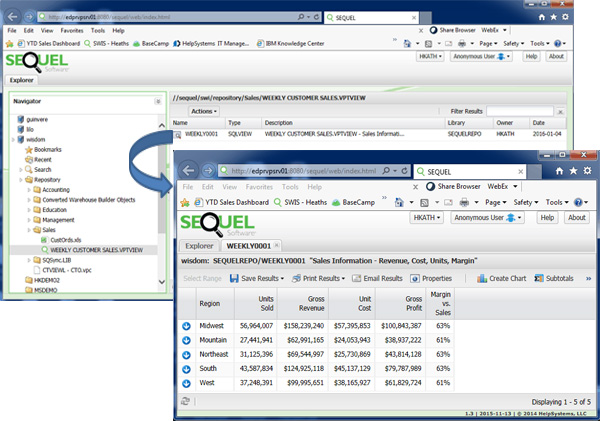Screen dimensions: 600x421
Task: Open the BaseCamp favorite in front browser
Action: pyautogui.click(x=354, y=202)
